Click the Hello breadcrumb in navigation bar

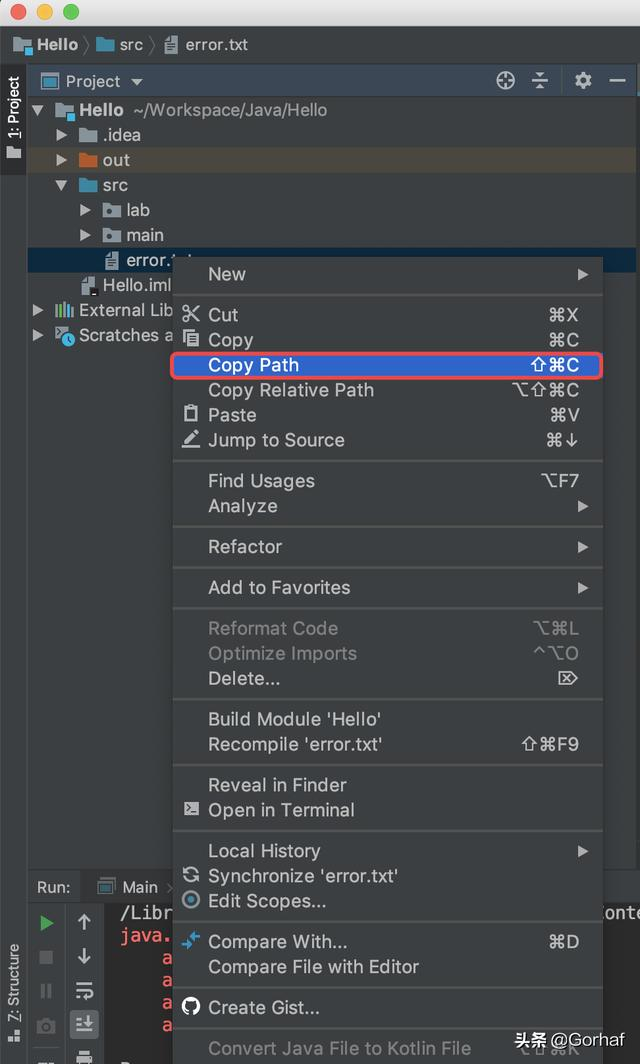click(x=46, y=45)
